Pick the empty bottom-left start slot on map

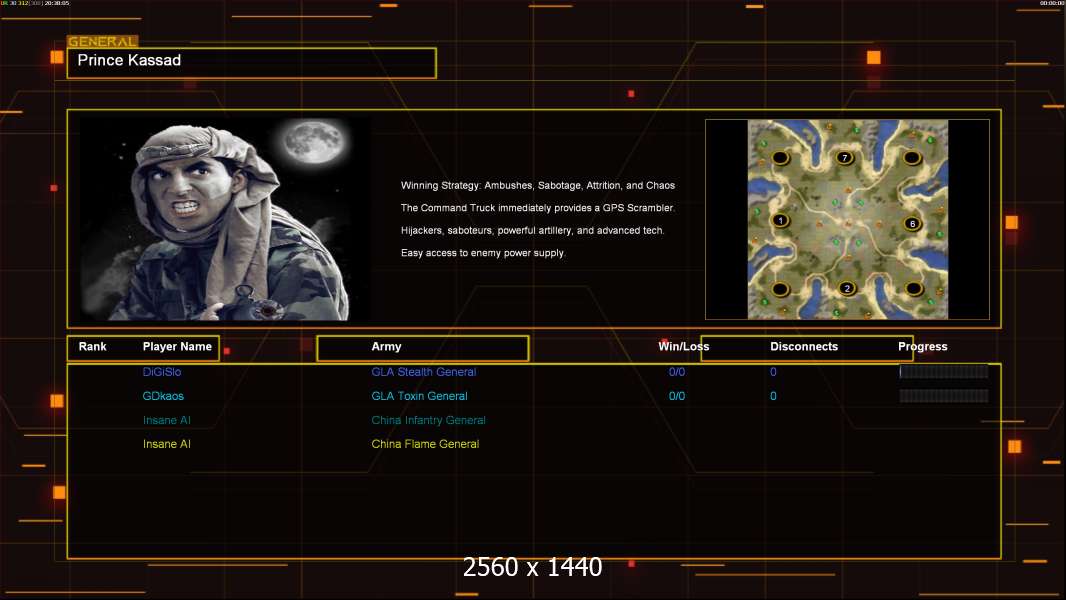[x=781, y=289]
